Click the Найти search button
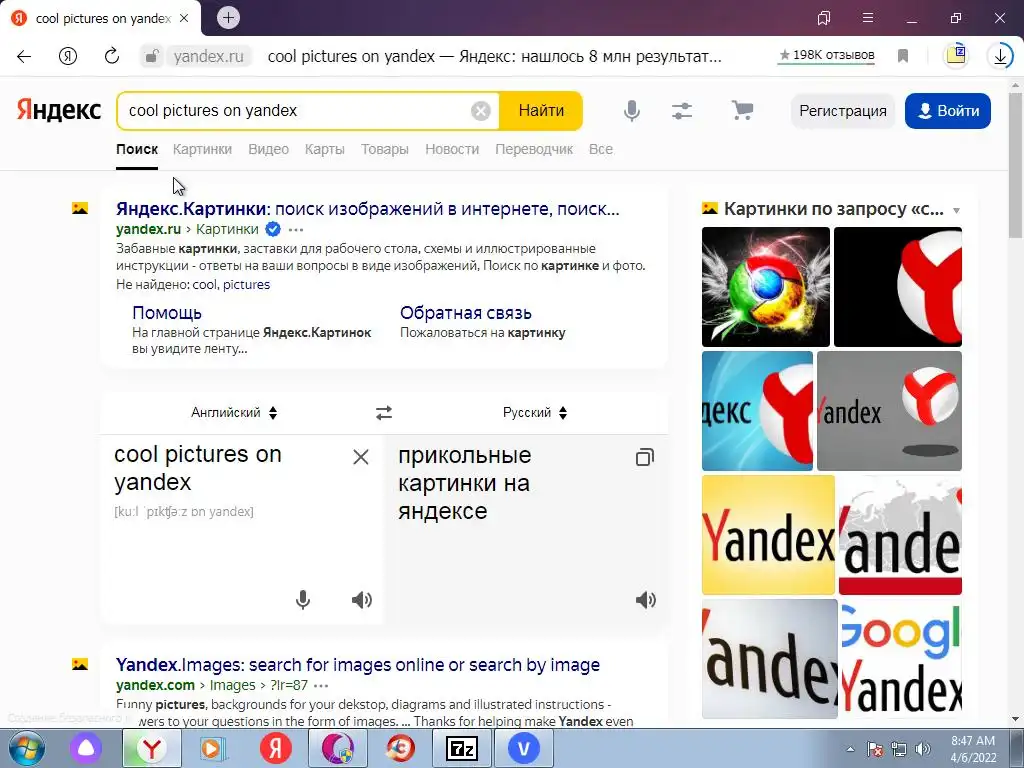This screenshot has height=768, width=1024. (541, 111)
